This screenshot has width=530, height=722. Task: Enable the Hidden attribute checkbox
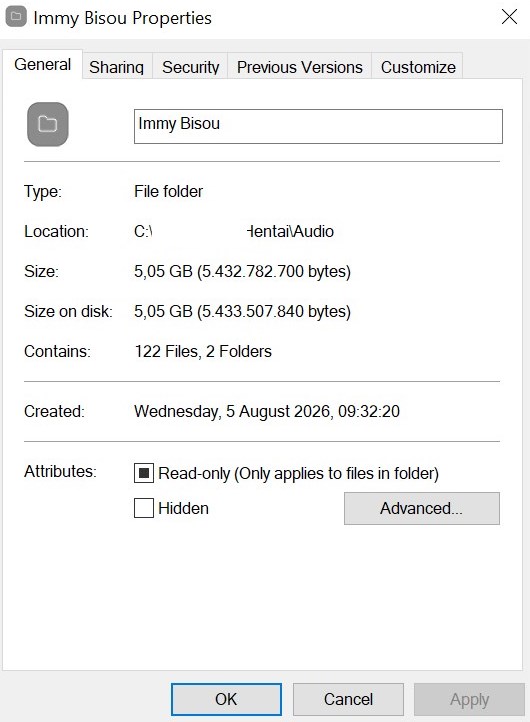[x=144, y=508]
